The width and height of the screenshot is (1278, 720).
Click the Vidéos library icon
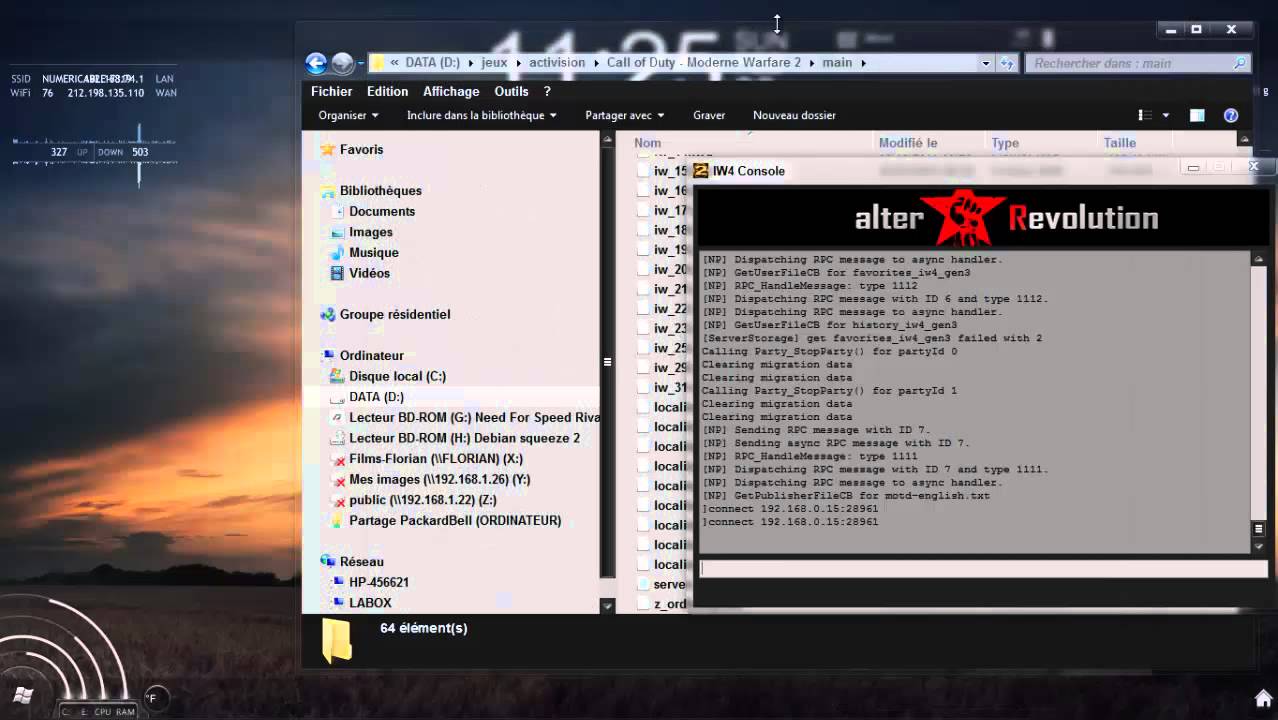click(337, 273)
